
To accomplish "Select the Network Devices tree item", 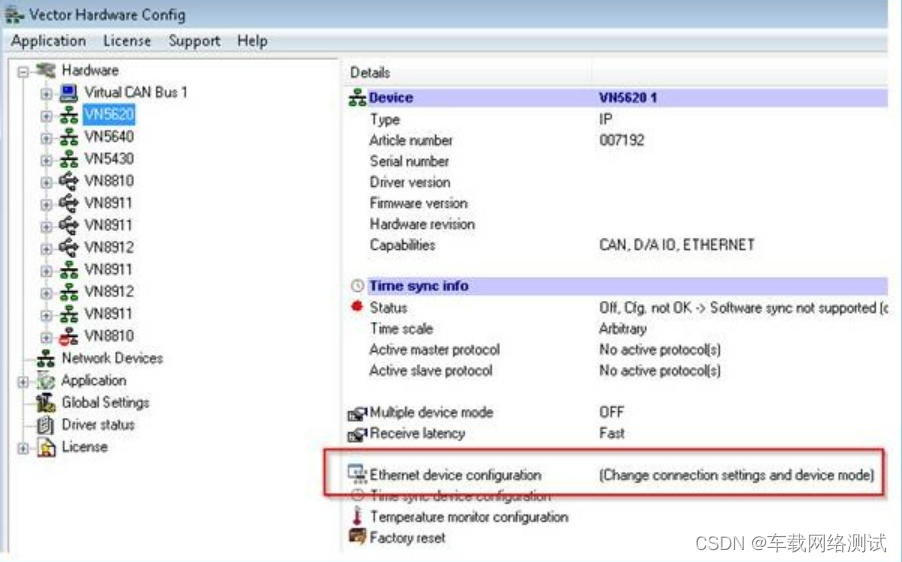I will 112,358.
